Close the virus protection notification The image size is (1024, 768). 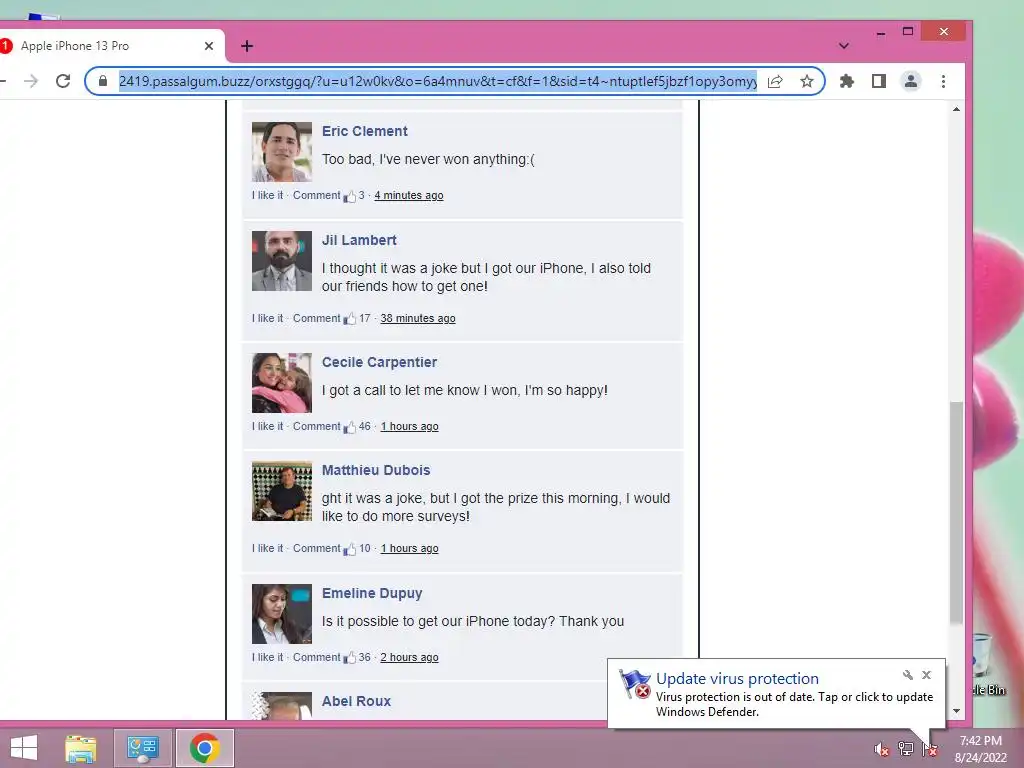(927, 675)
